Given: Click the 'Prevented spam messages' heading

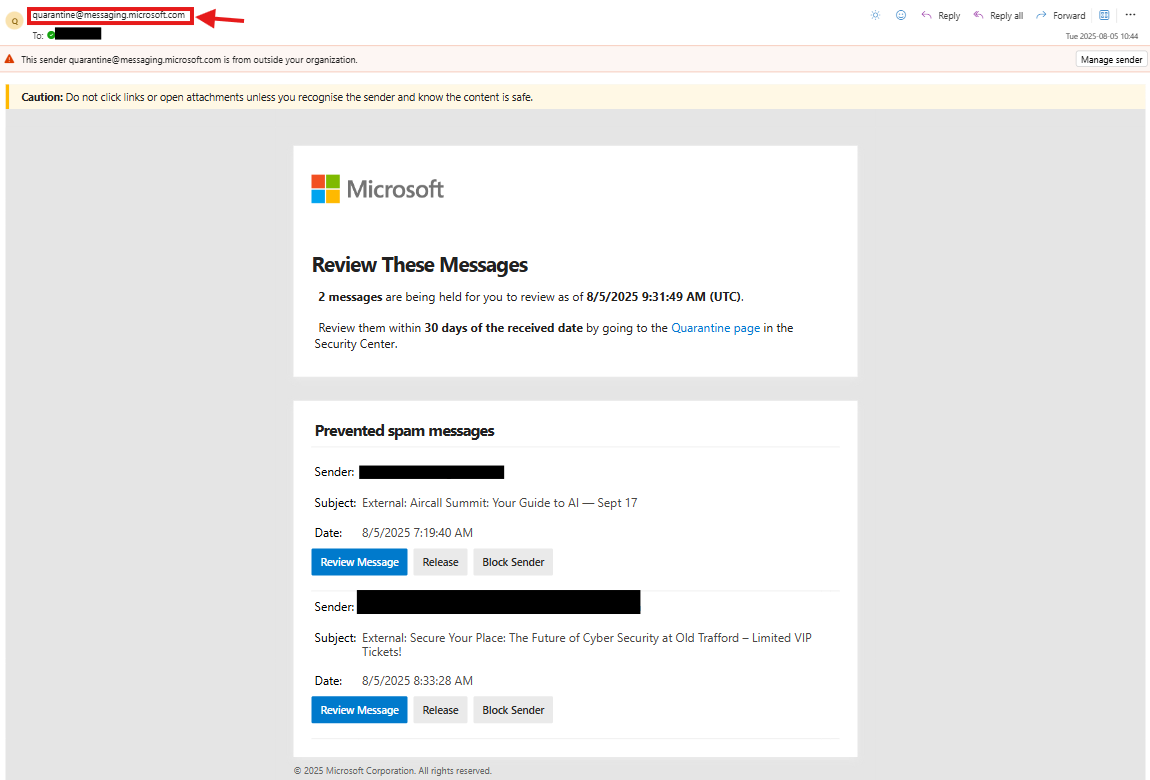Looking at the screenshot, I should (404, 431).
